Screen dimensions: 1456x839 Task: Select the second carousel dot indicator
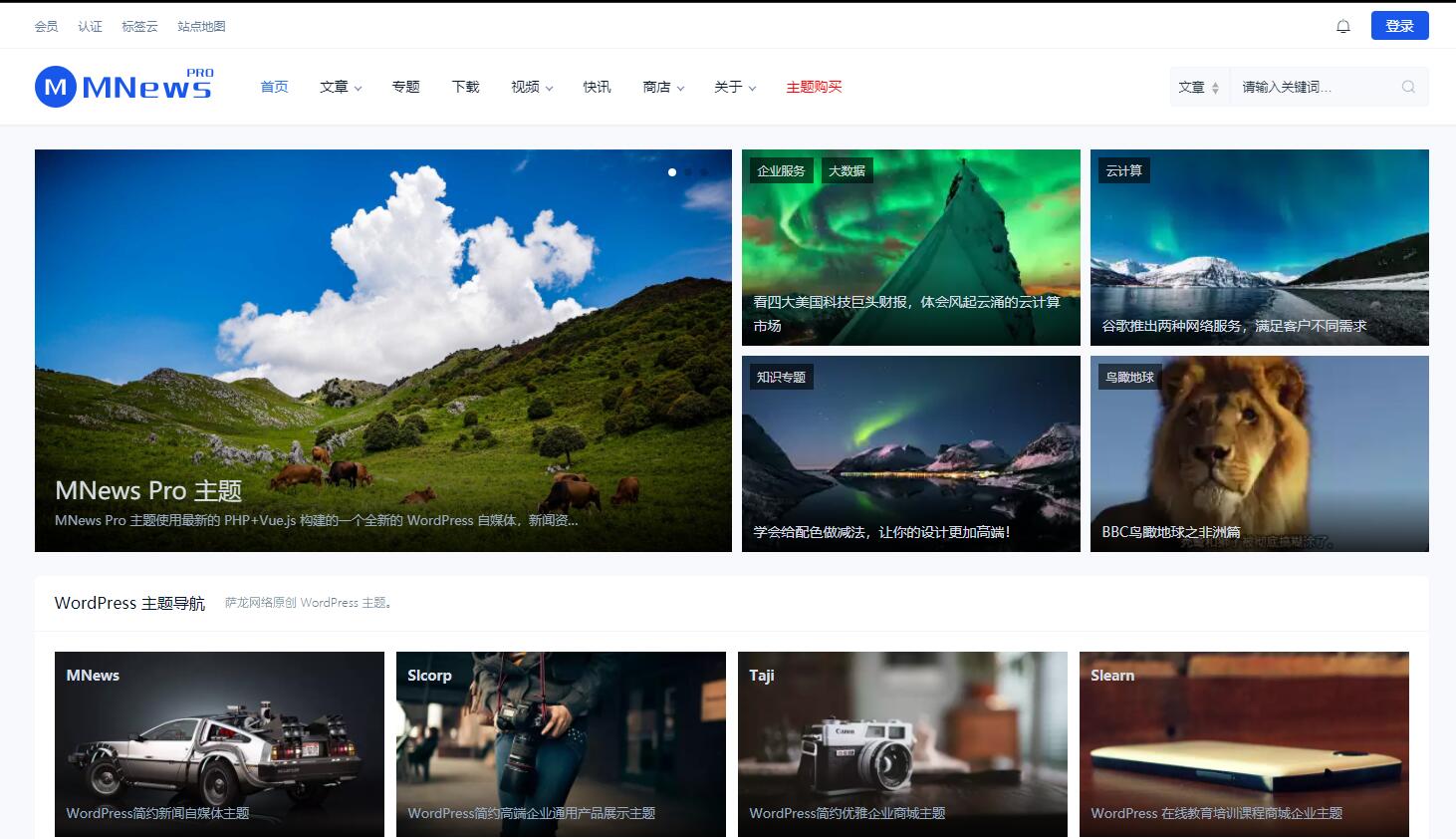(688, 172)
